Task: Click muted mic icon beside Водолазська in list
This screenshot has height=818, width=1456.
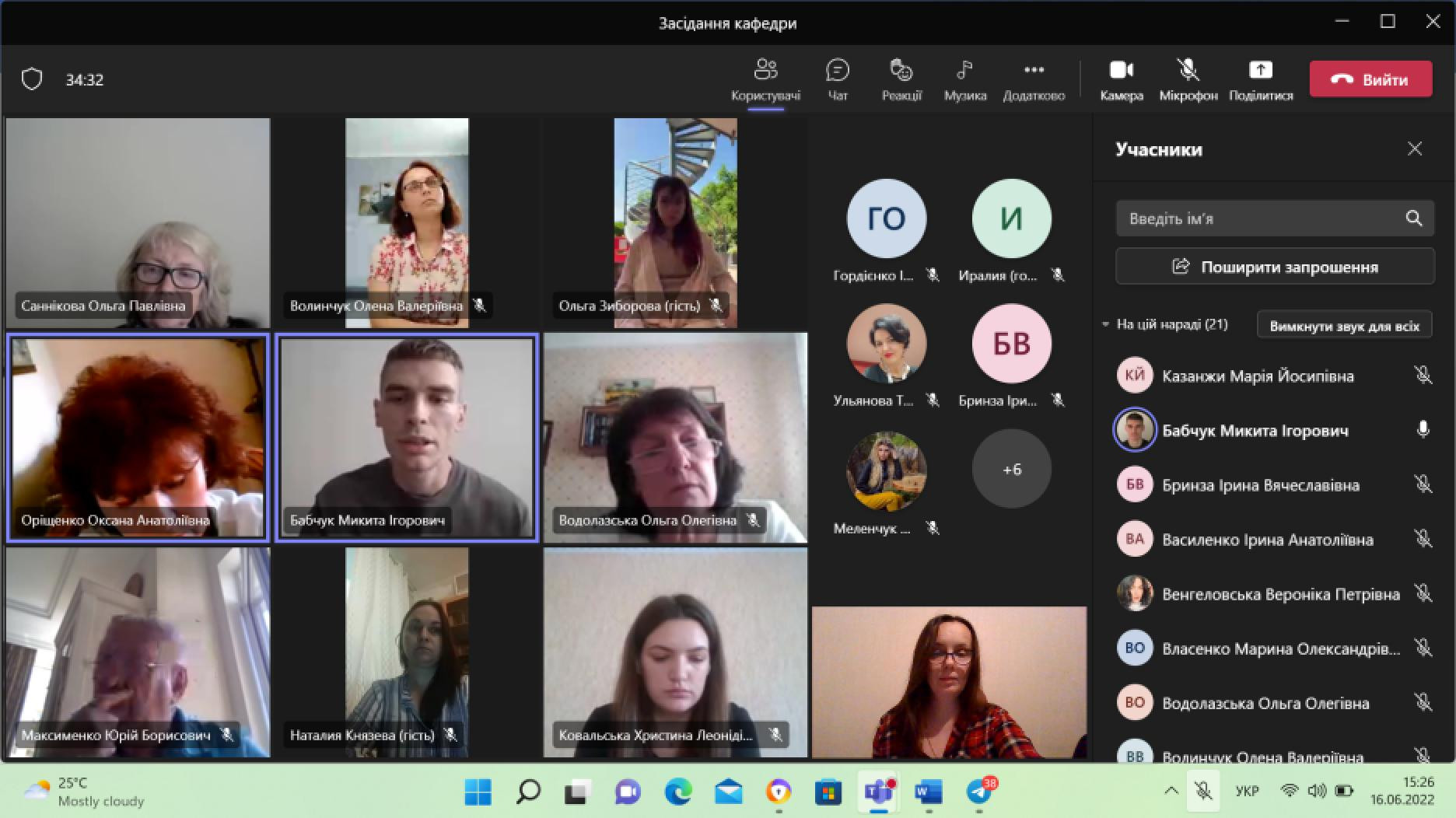Action: click(x=1423, y=703)
